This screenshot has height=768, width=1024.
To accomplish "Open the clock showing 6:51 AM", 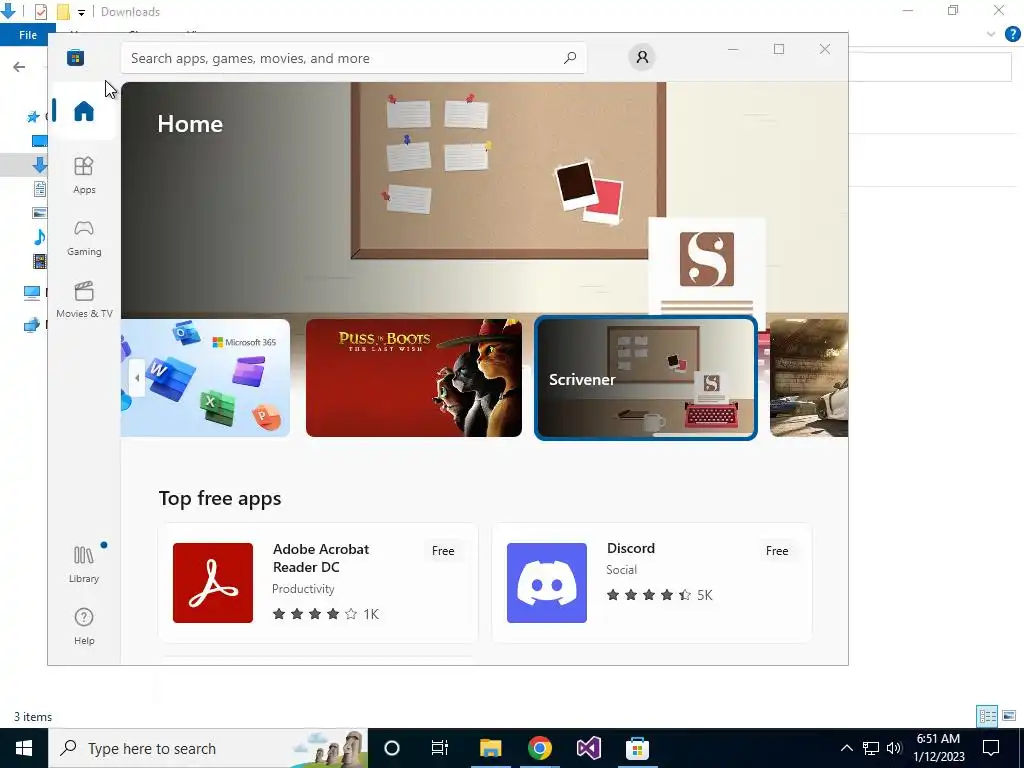I will tap(939, 748).
